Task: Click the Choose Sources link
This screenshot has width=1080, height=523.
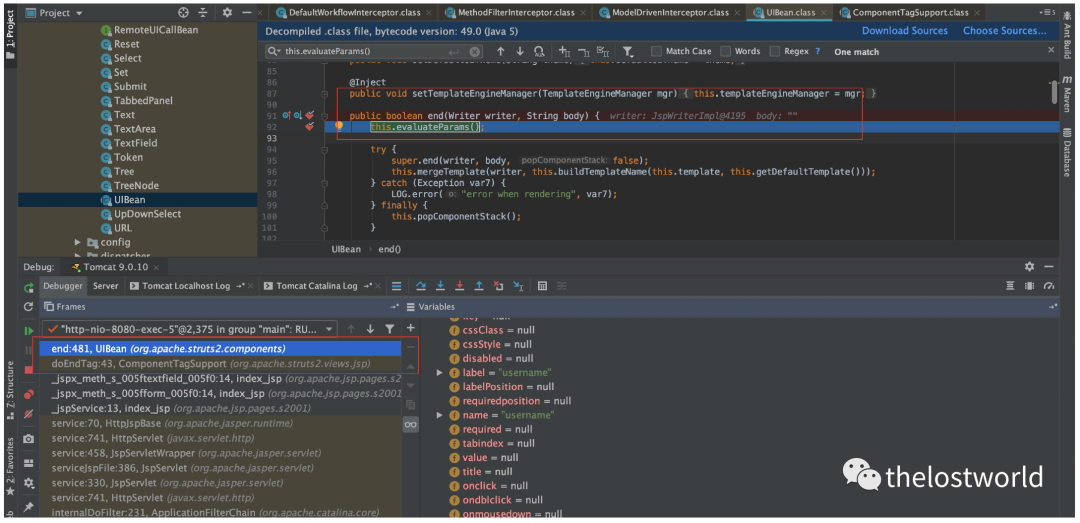Action: [1004, 31]
